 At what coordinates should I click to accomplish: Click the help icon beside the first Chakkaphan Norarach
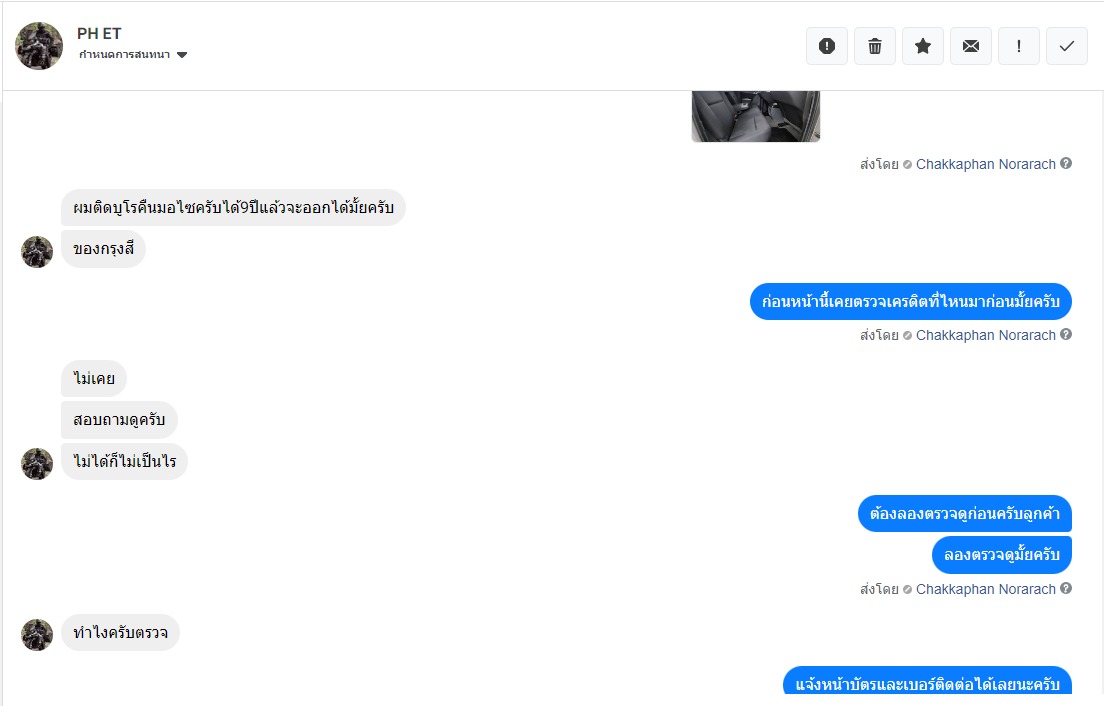point(1066,163)
